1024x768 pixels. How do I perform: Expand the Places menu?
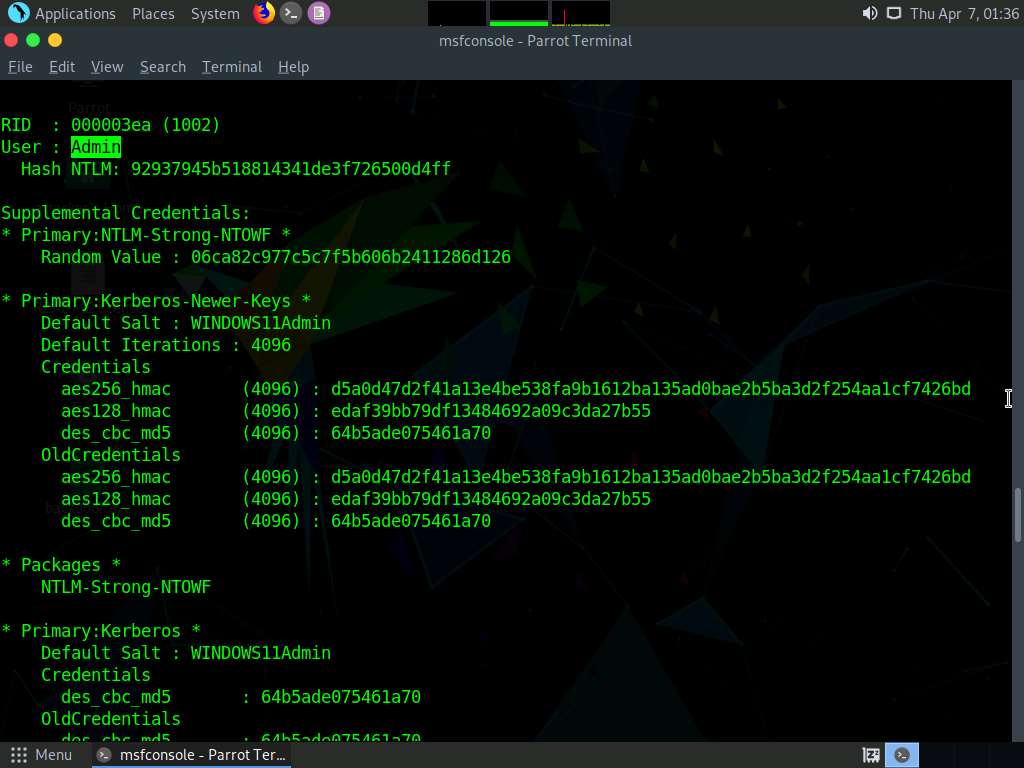click(153, 13)
